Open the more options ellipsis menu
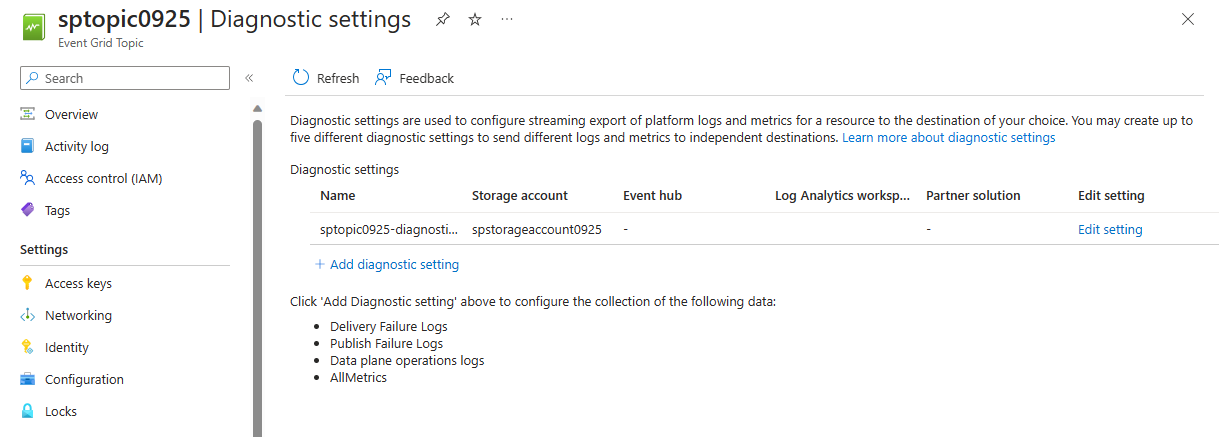The image size is (1223, 437). pyautogui.click(x=507, y=19)
